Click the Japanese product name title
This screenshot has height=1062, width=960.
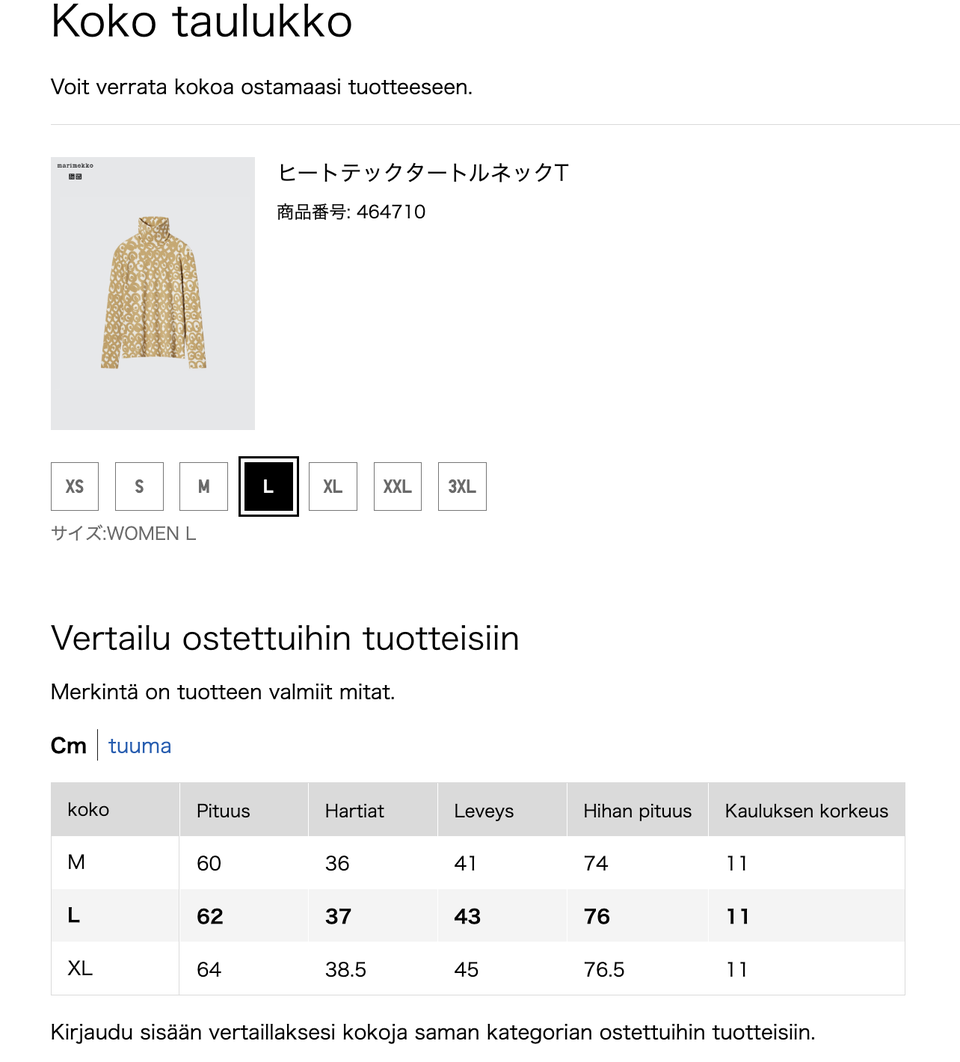coord(423,173)
